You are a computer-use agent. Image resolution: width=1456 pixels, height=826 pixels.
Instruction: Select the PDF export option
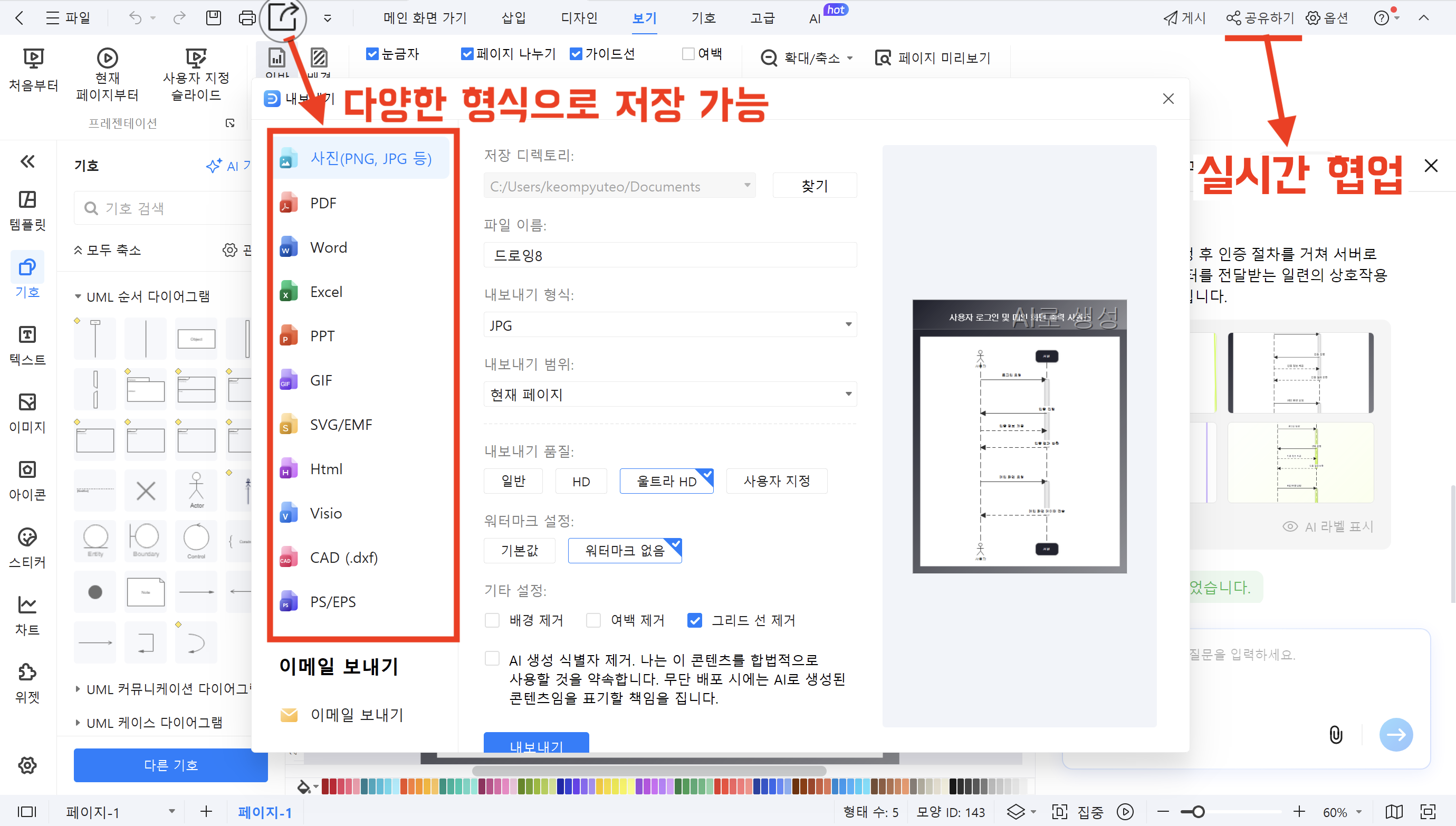tap(323, 203)
